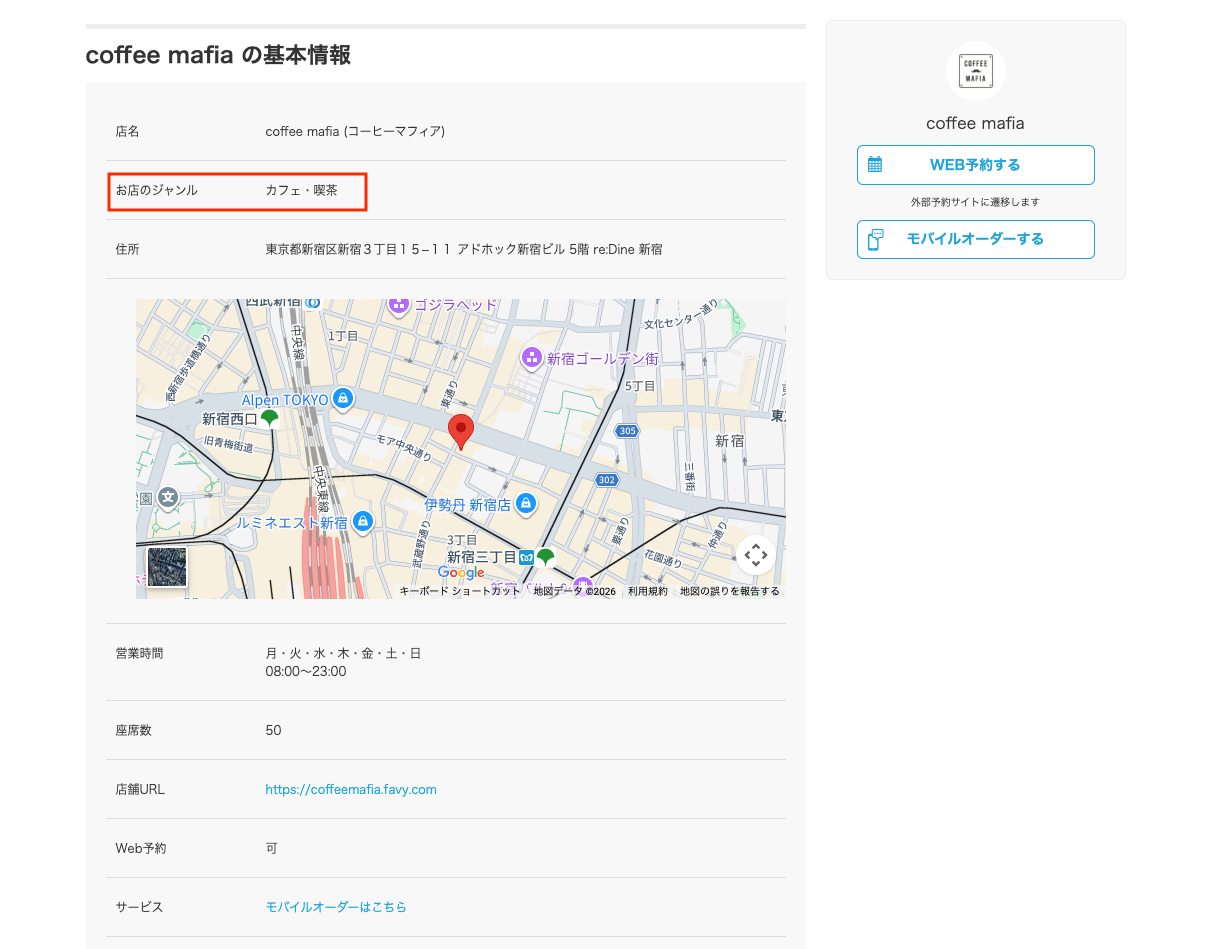The height and width of the screenshot is (949, 1211).
Task: Click the 'coffee mafia の基本情報' heading
Action: [218, 55]
